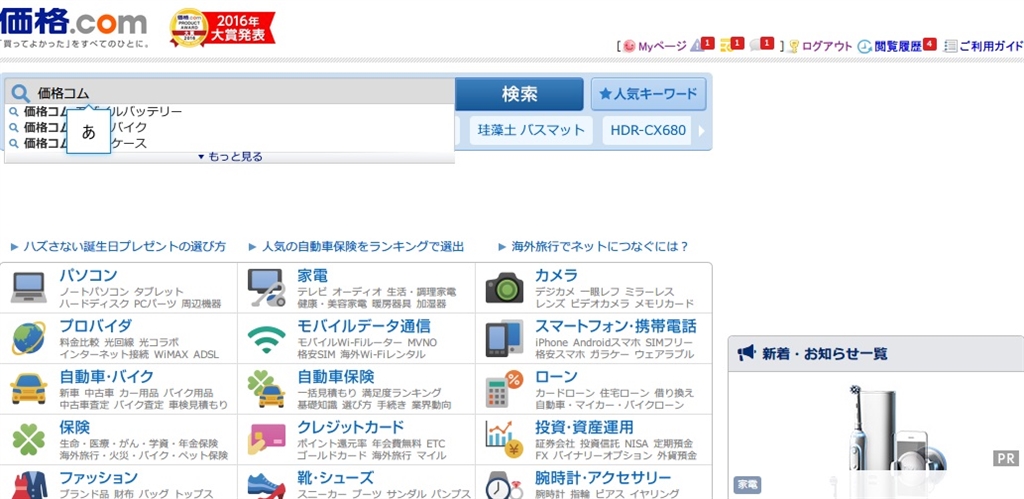
Task: Open the 家電 category heading
Action: tap(312, 275)
